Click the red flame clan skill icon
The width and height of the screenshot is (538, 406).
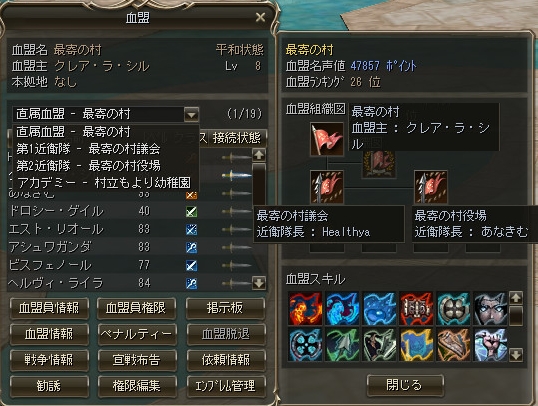point(305,309)
